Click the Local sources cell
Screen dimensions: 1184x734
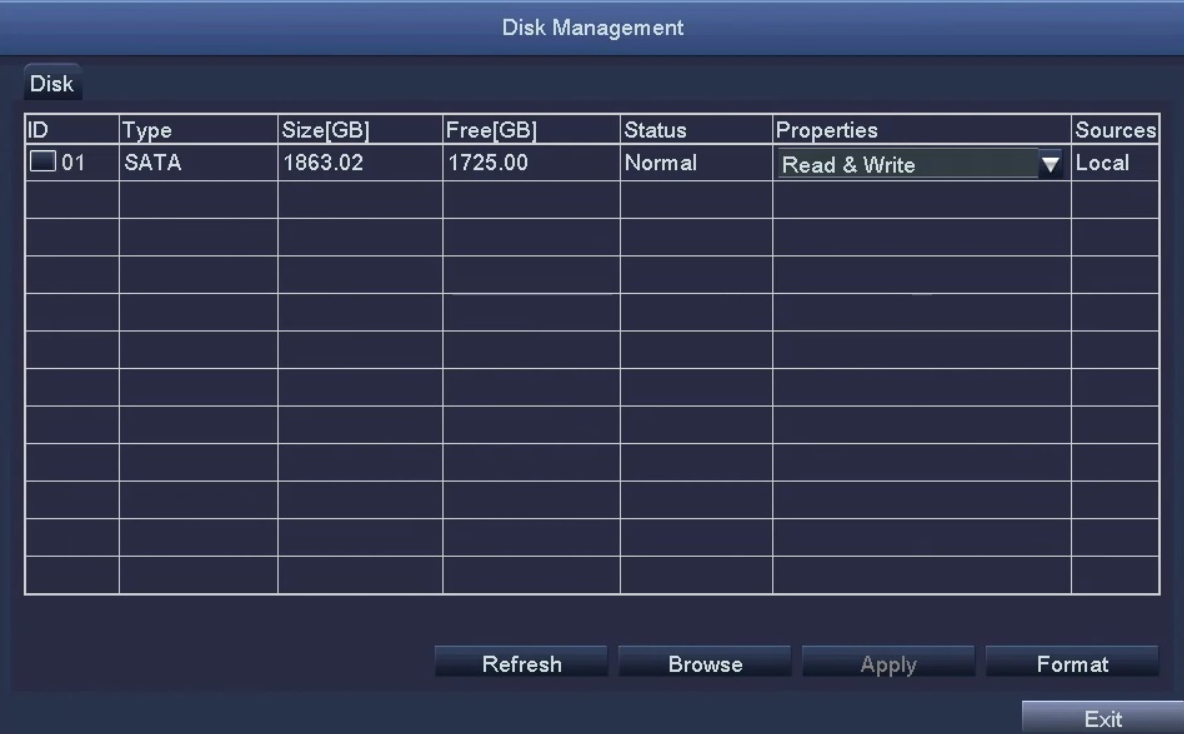1115,162
